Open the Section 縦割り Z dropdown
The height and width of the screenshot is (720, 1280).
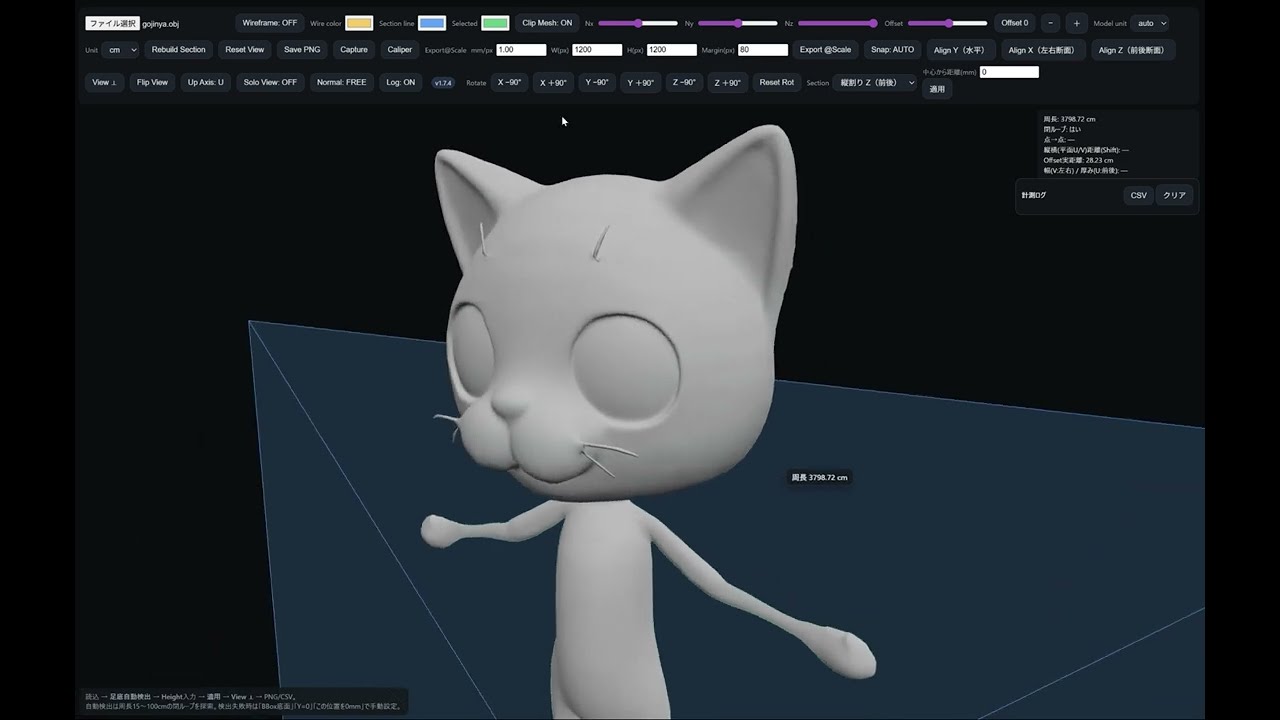tap(875, 83)
